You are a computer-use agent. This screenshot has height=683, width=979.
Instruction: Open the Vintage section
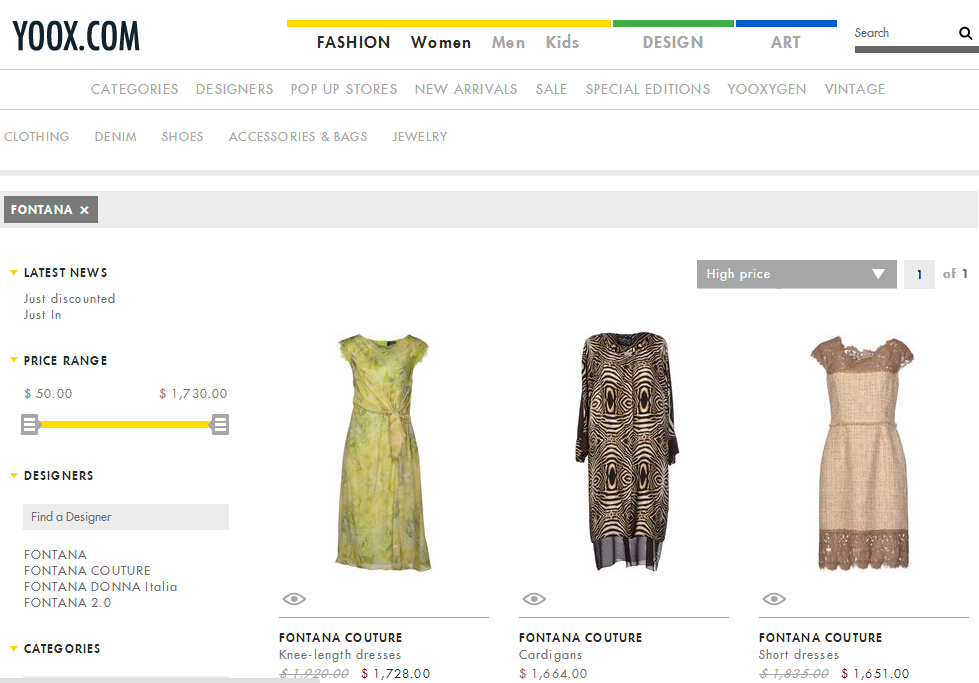(x=855, y=89)
